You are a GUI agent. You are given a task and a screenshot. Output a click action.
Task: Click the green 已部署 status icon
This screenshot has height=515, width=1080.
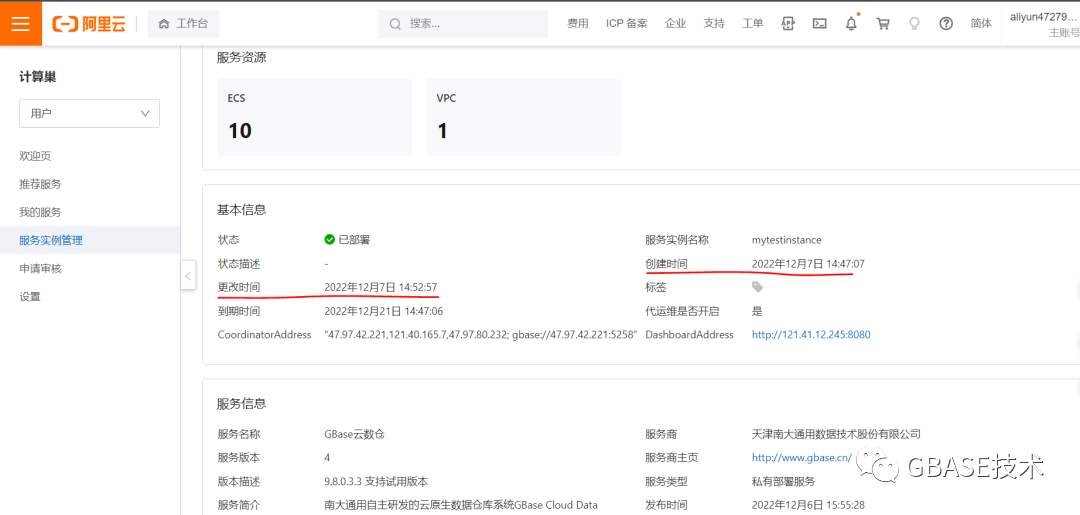(330, 240)
